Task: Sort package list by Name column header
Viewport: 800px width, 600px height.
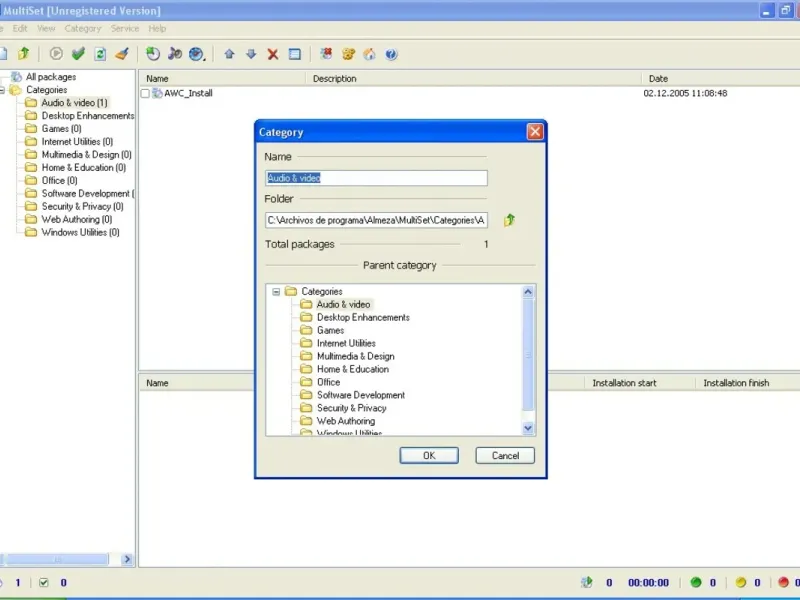Action: point(222,79)
